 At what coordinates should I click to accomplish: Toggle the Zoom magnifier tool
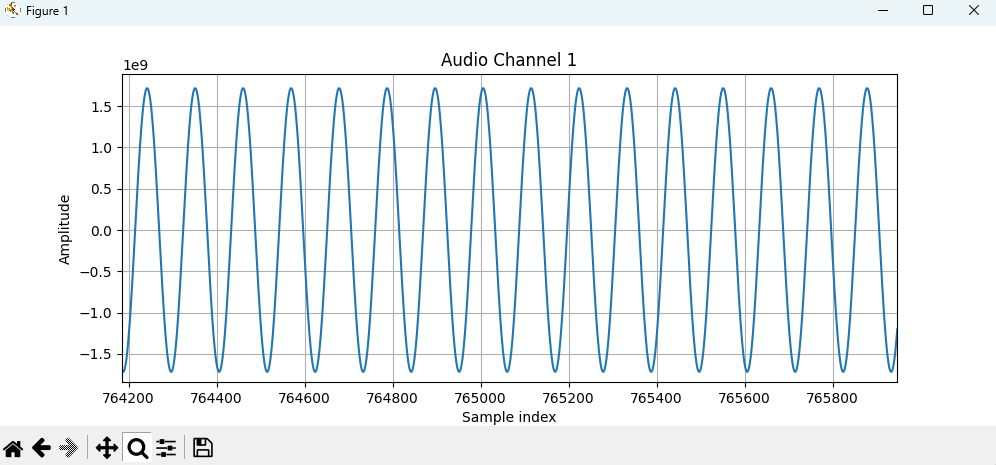pos(137,448)
